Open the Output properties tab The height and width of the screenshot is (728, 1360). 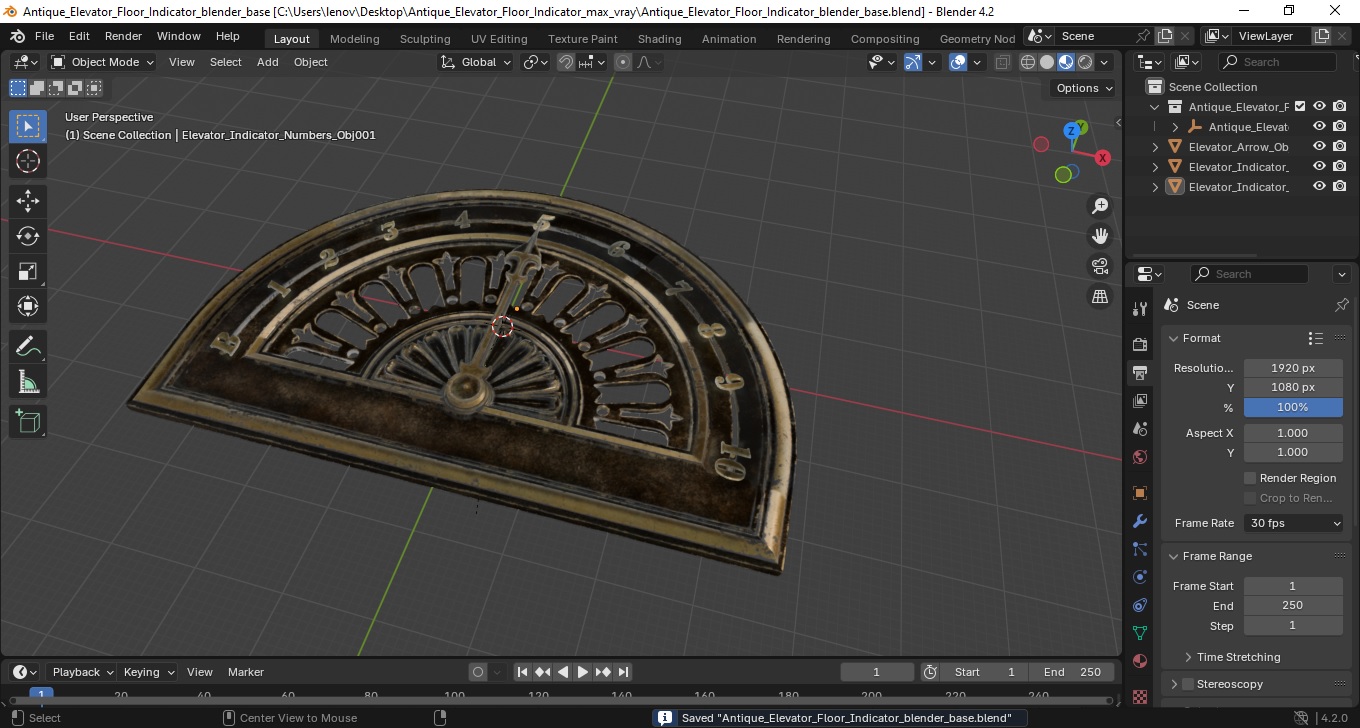coord(1139,373)
